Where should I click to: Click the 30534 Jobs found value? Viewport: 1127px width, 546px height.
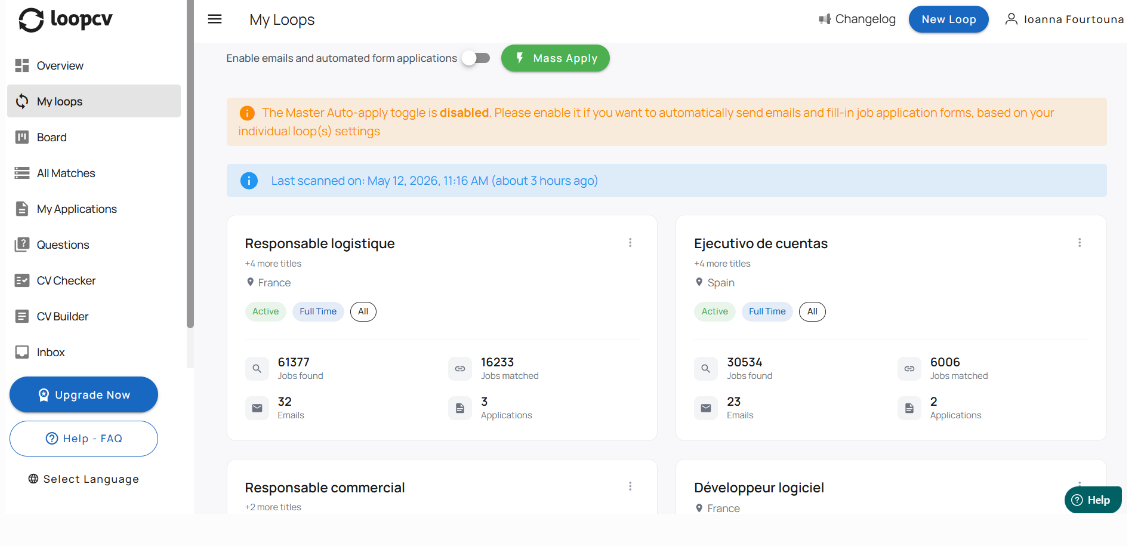(x=745, y=362)
